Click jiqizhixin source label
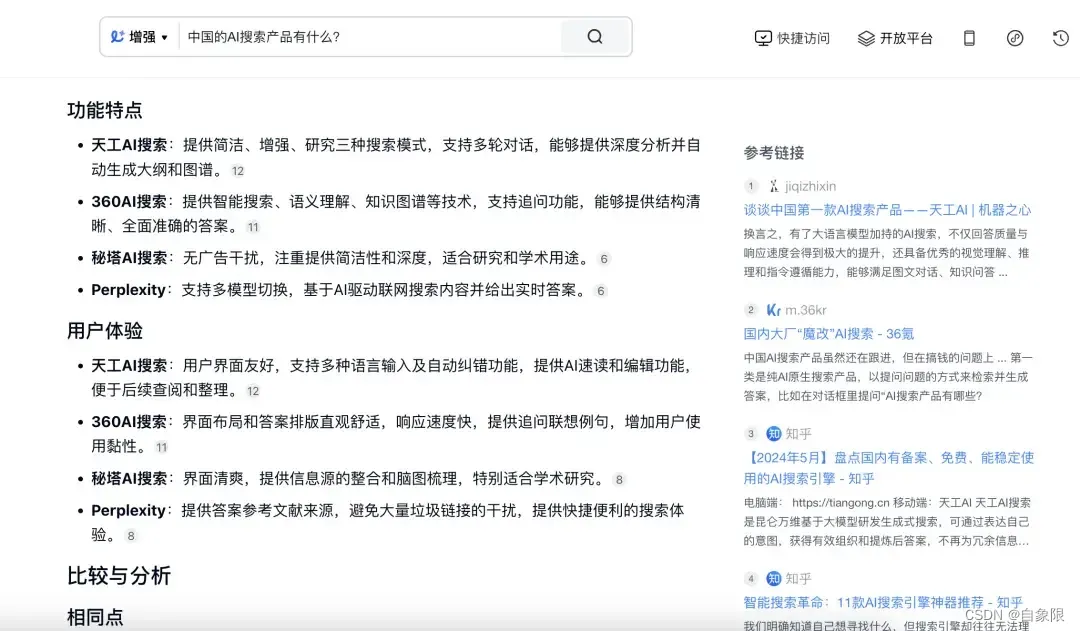1080x631 pixels. click(810, 186)
